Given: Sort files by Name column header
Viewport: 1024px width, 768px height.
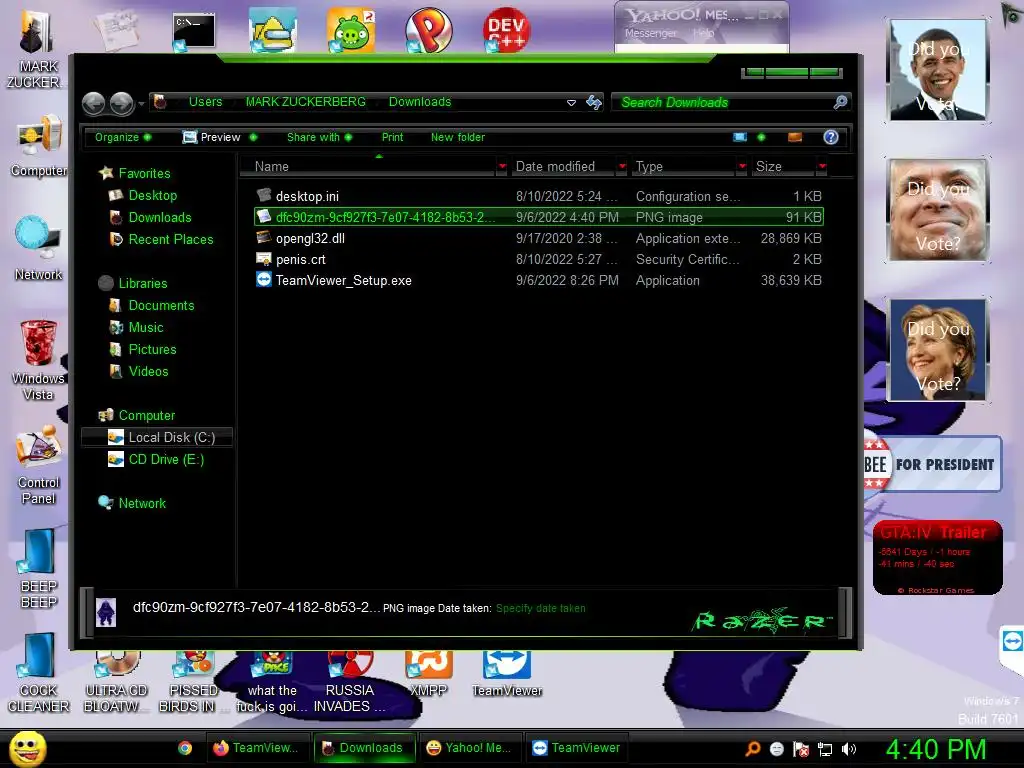Looking at the screenshot, I should pyautogui.click(x=369, y=167).
